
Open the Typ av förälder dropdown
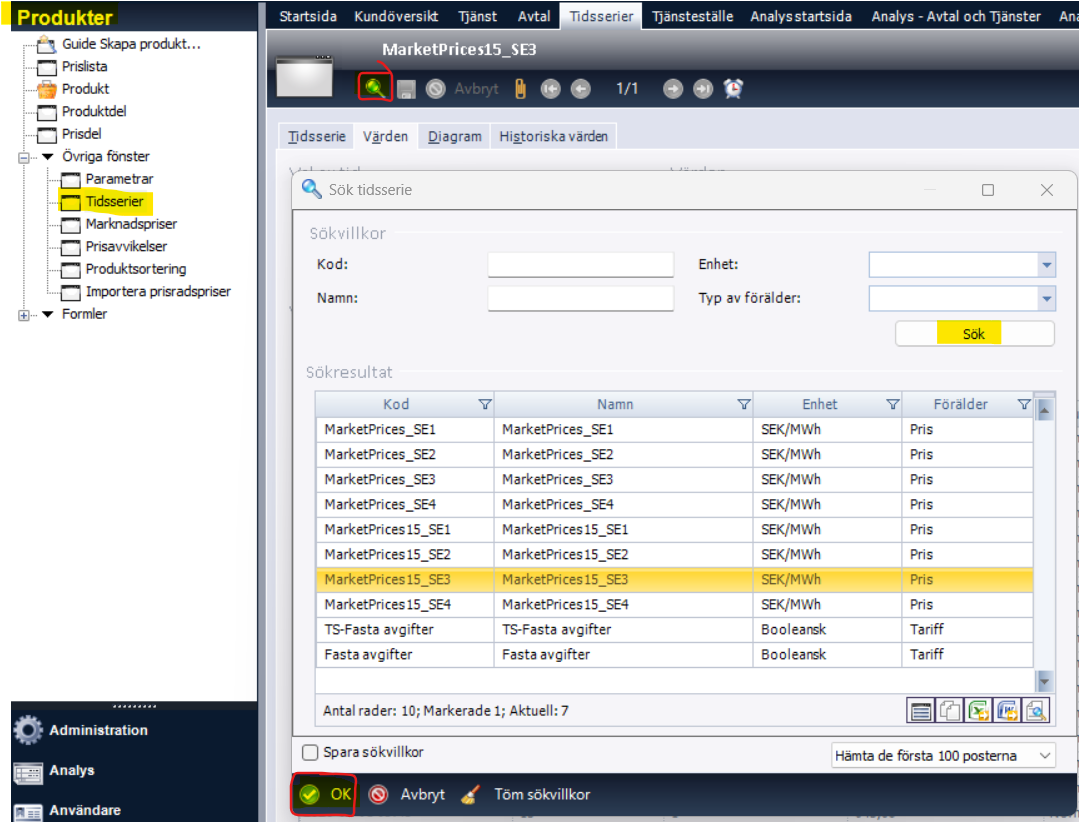click(x=1046, y=298)
